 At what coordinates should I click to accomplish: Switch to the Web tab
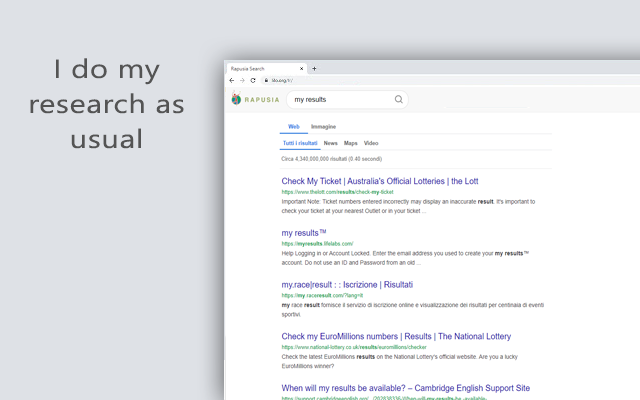pos(293,127)
